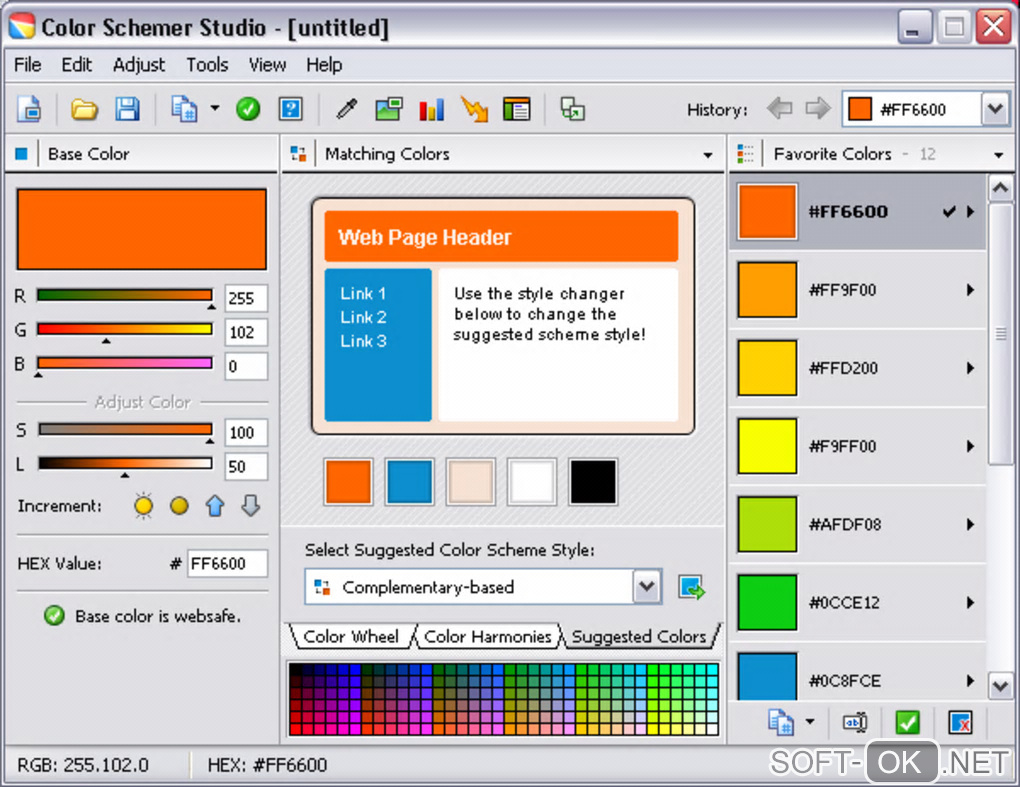Expand arrow for favorite #F9FF00
The image size is (1020, 787).
(x=971, y=446)
